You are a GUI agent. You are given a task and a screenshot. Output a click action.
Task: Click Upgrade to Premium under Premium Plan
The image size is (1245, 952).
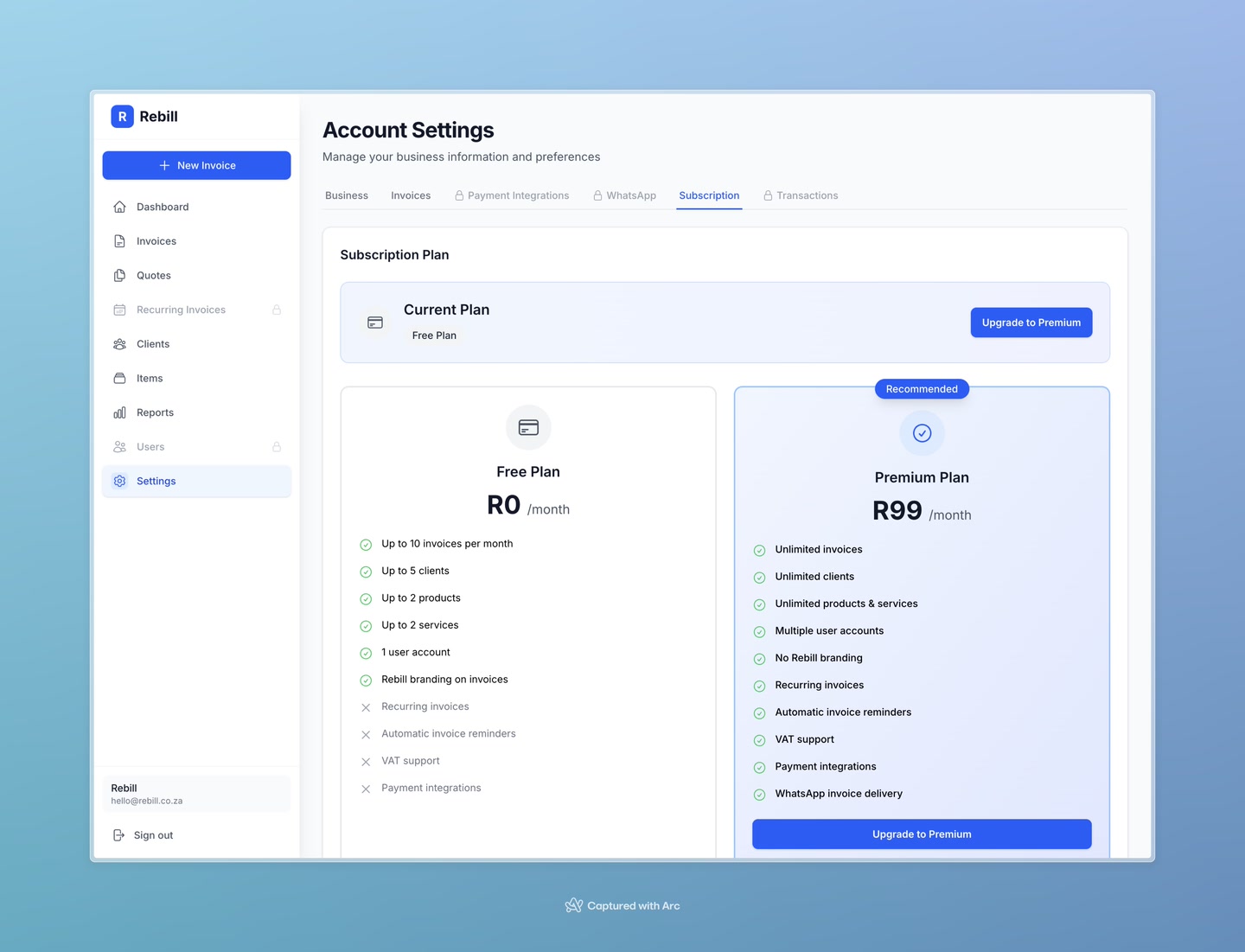(x=922, y=834)
